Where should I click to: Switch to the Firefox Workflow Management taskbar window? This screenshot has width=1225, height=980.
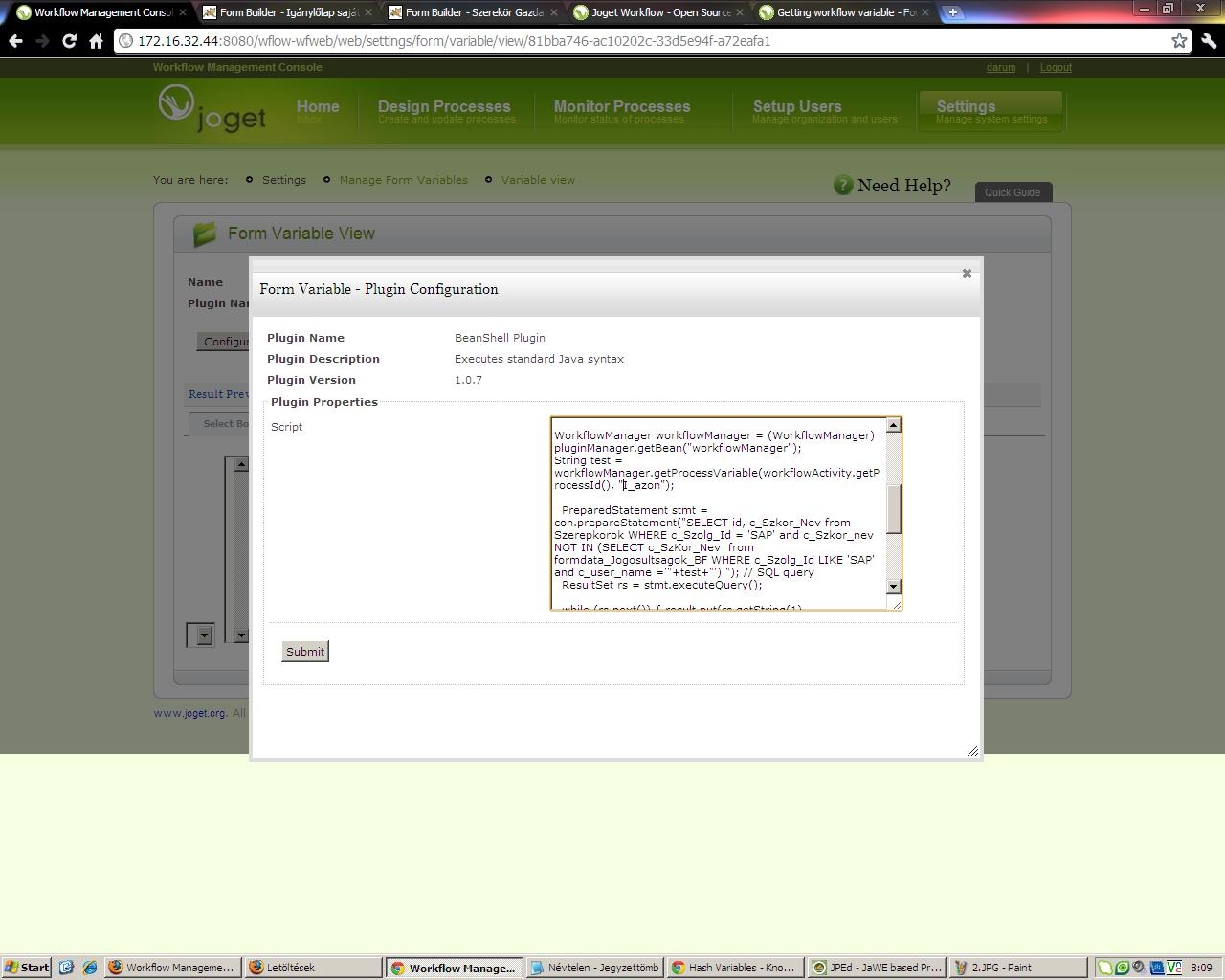pos(172,968)
